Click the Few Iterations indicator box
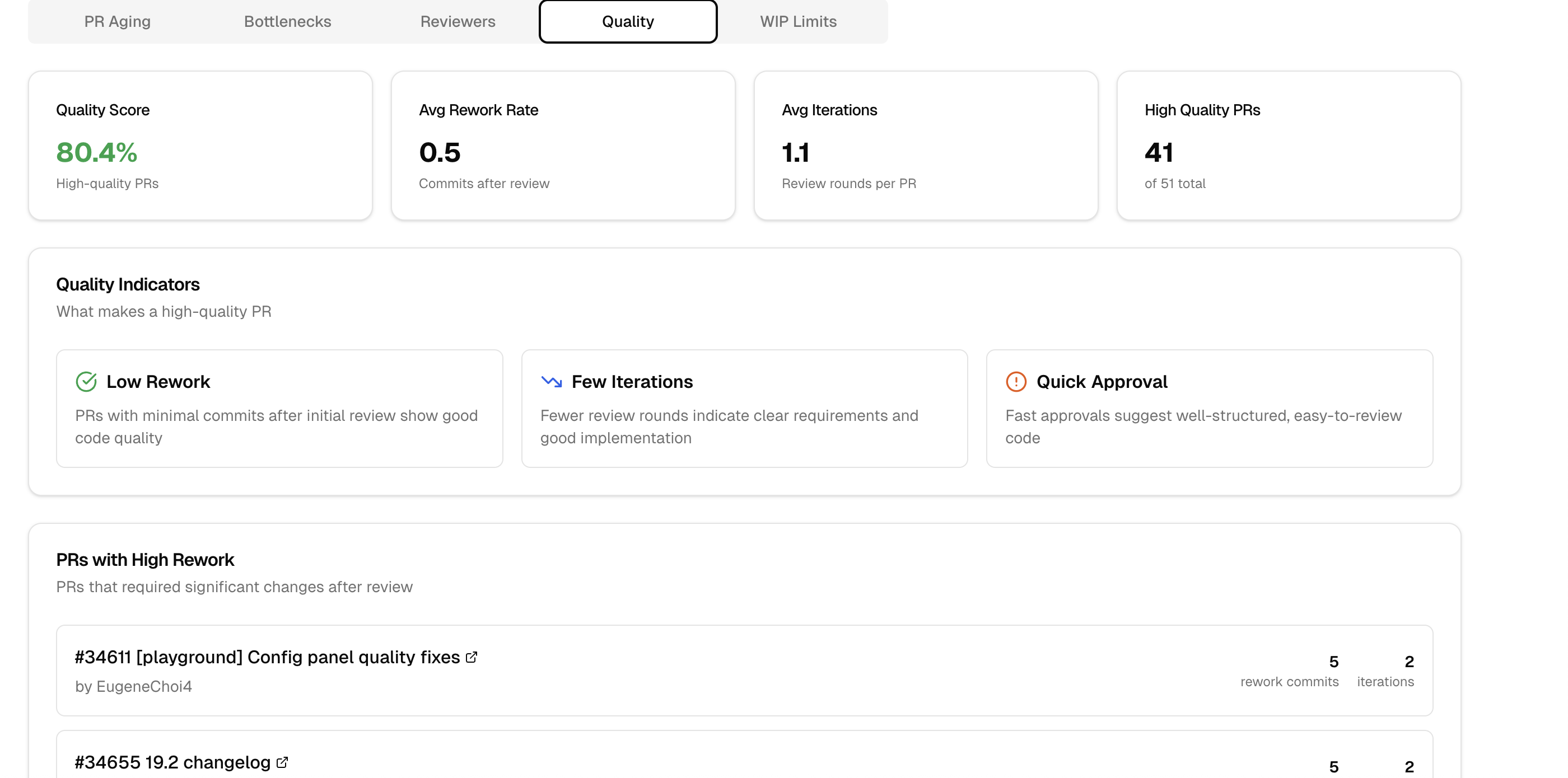The image size is (1568, 778). coord(744,408)
